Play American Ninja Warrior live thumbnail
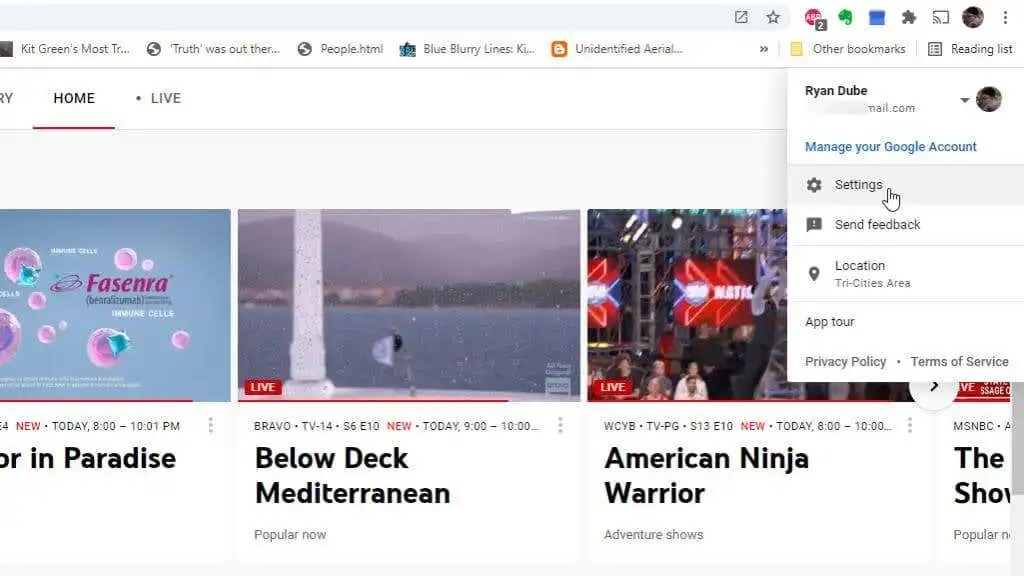 tap(687, 305)
